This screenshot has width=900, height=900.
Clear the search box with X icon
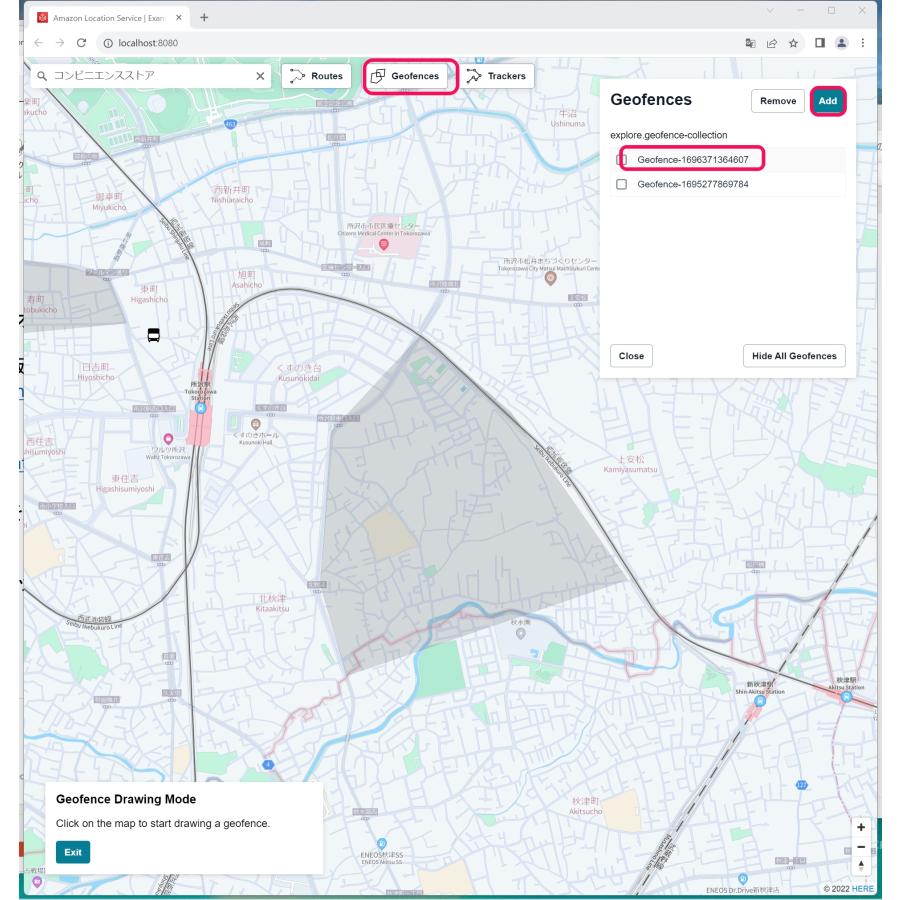tap(261, 76)
